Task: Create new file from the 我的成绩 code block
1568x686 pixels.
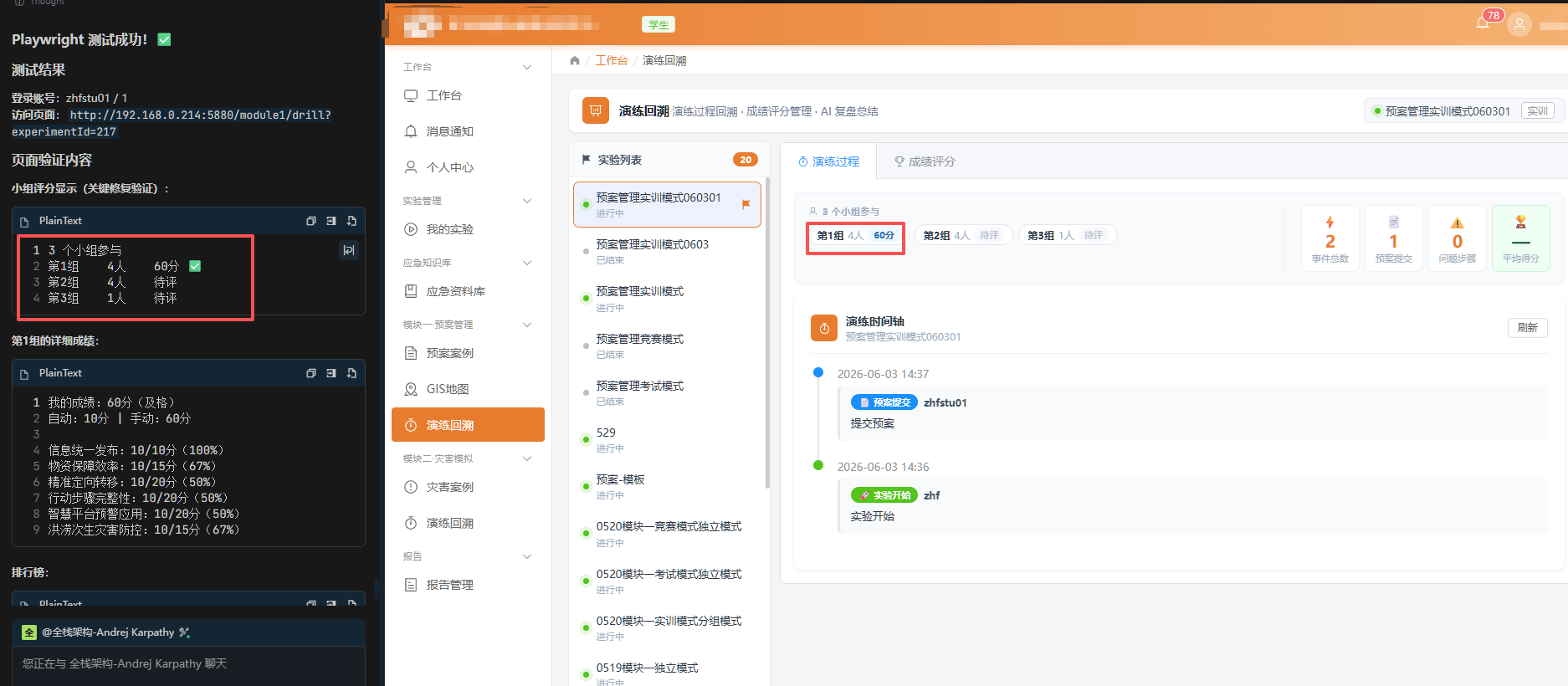Action: coord(351,373)
